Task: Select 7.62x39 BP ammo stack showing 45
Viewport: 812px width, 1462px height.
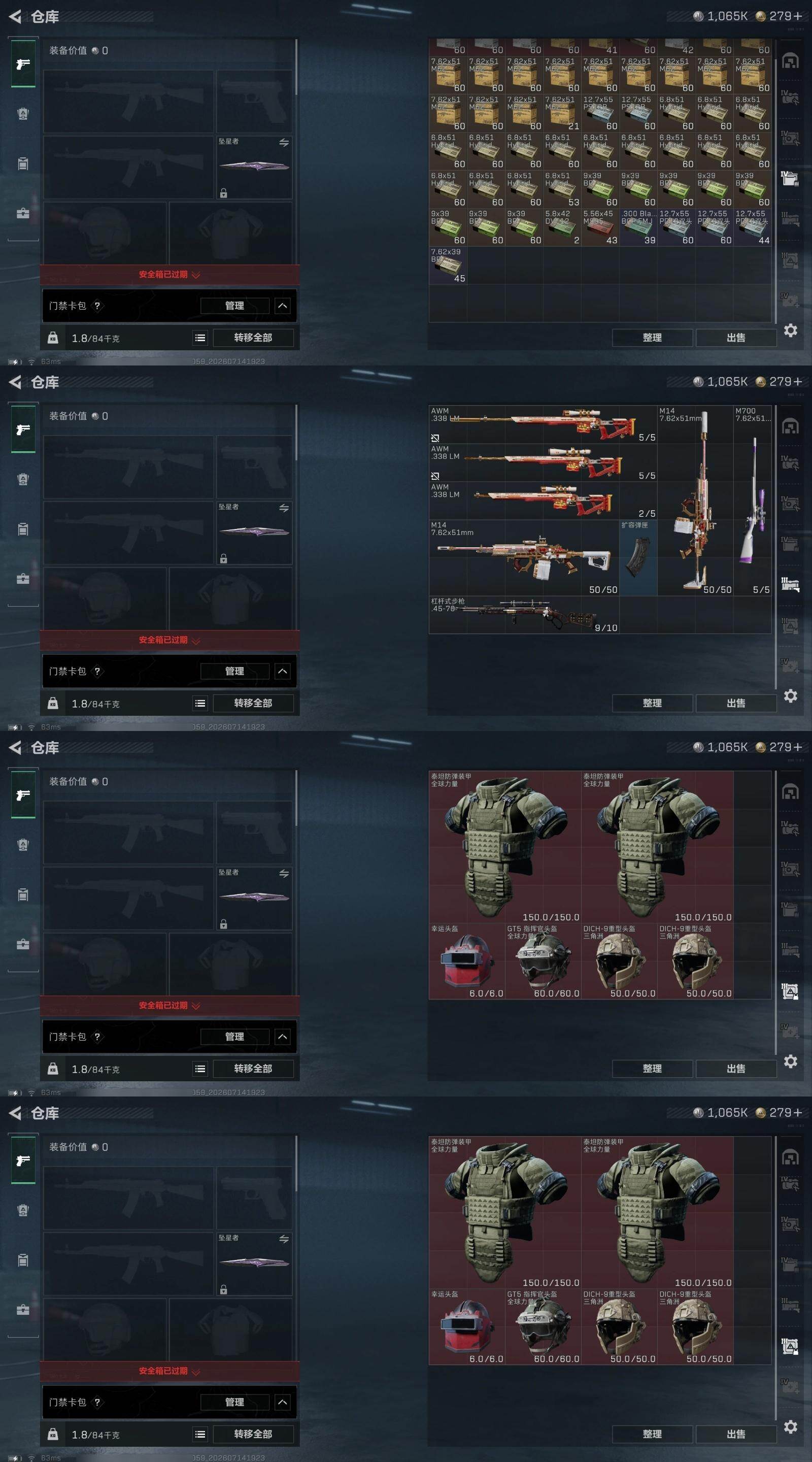Action: pyautogui.click(x=448, y=265)
